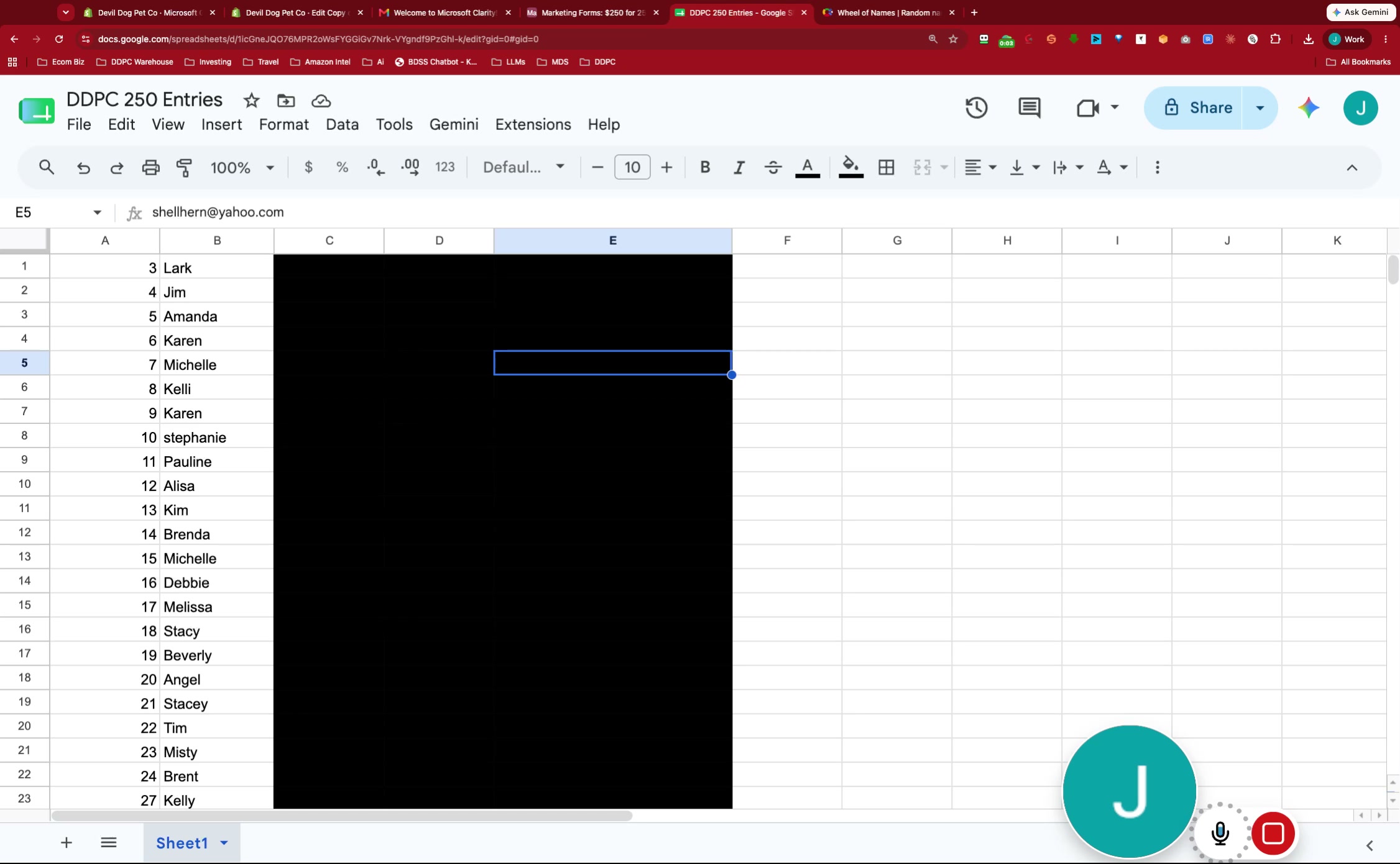Open the Gemini sparkle side panel
This screenshot has width=1400, height=864.
pyautogui.click(x=1309, y=108)
